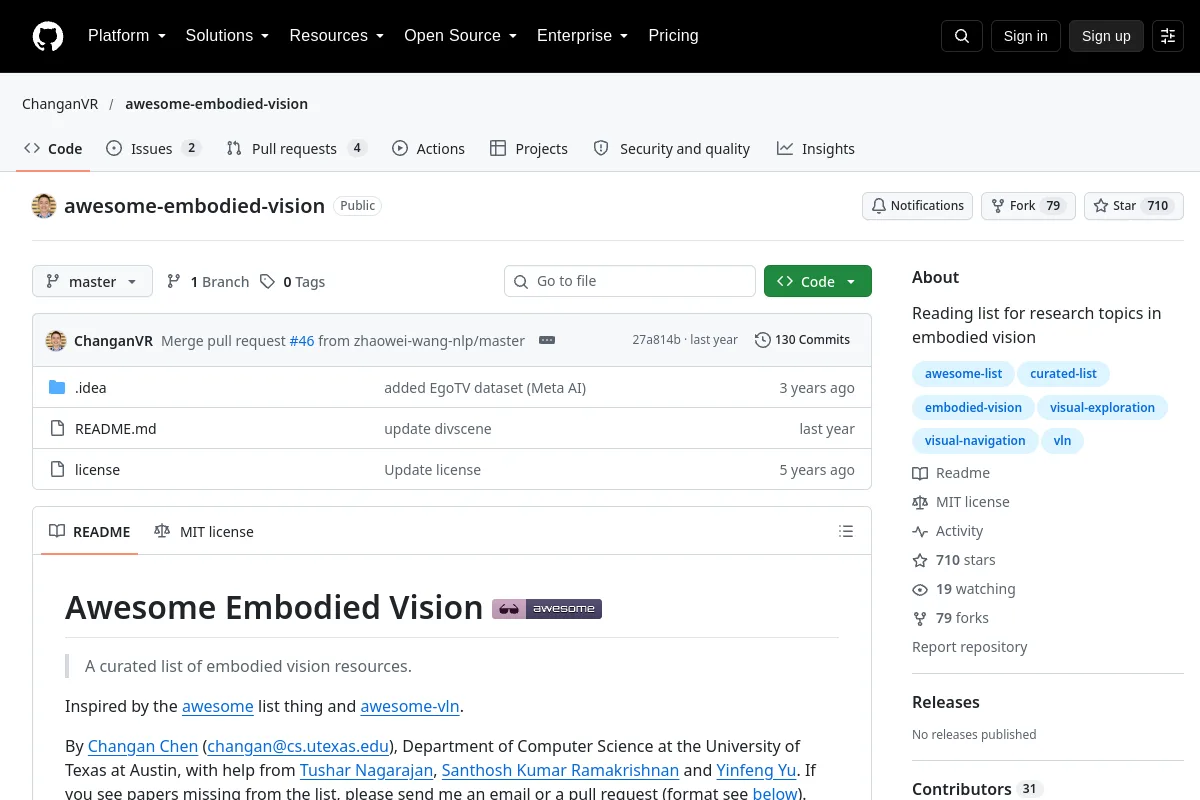1200x800 pixels.
Task: Focus the Go to file field
Action: [x=630, y=282]
